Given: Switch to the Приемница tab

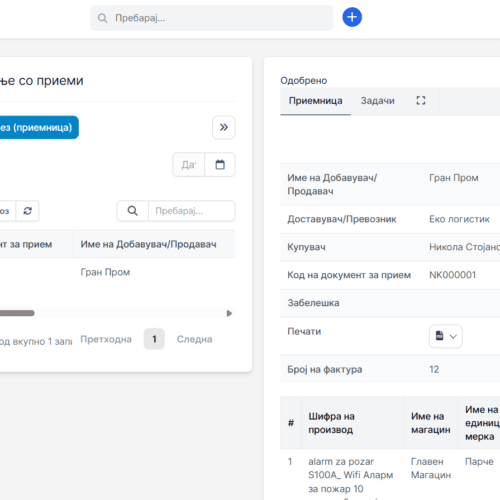Looking at the screenshot, I should coord(315,101).
